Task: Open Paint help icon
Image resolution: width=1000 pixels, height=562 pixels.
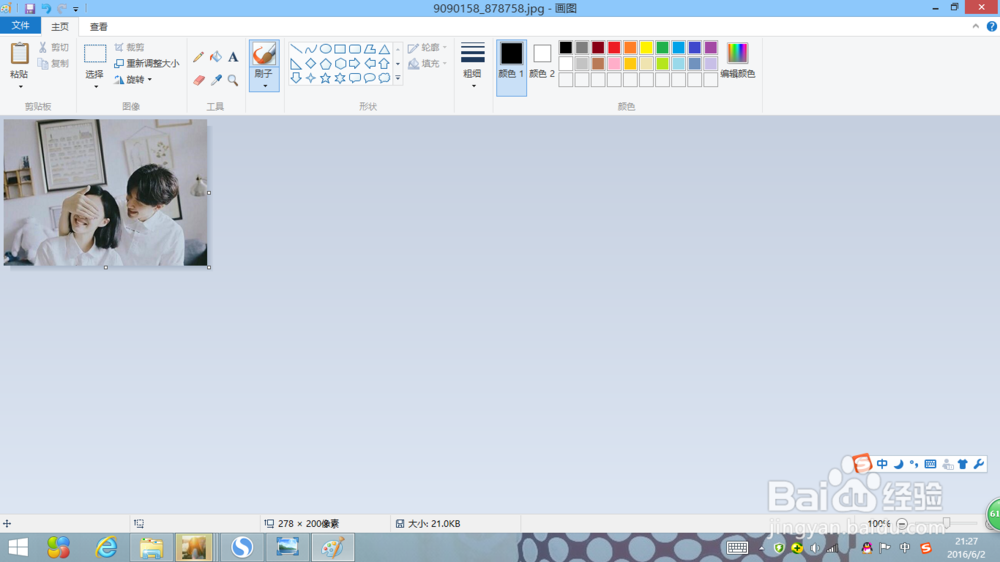Action: click(x=992, y=26)
